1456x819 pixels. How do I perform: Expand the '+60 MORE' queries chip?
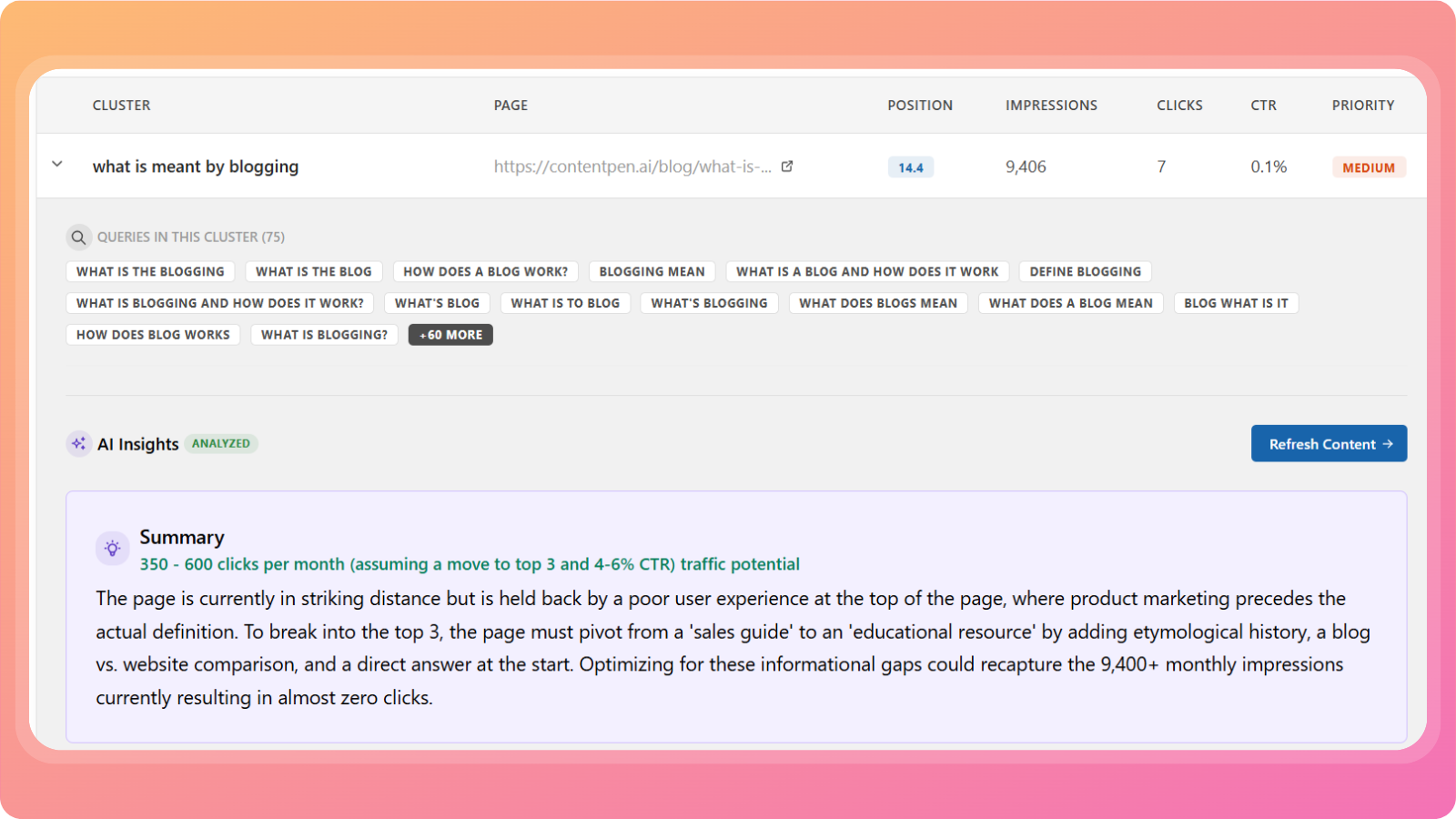(450, 335)
